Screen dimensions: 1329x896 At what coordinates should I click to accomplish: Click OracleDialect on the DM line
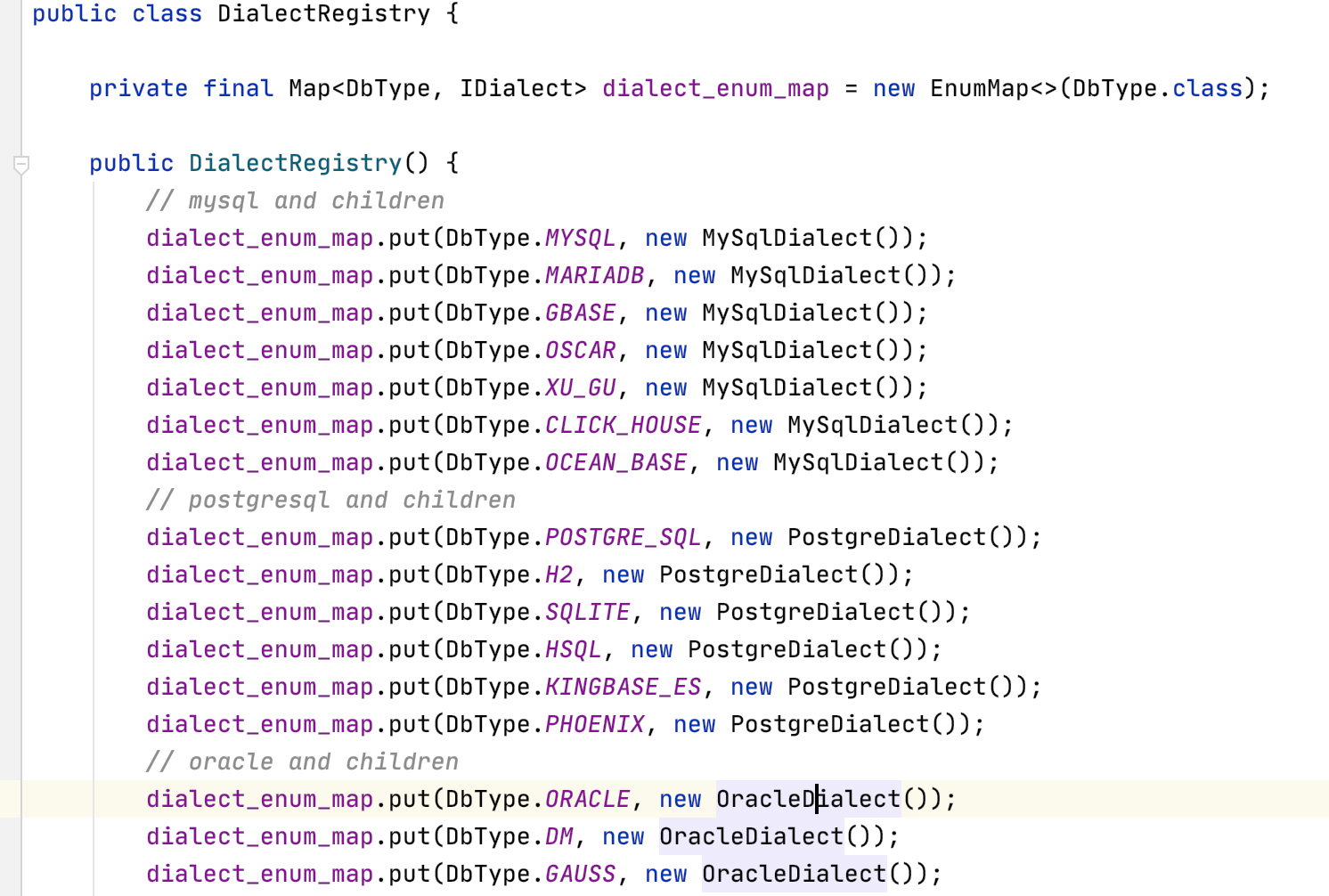751,837
